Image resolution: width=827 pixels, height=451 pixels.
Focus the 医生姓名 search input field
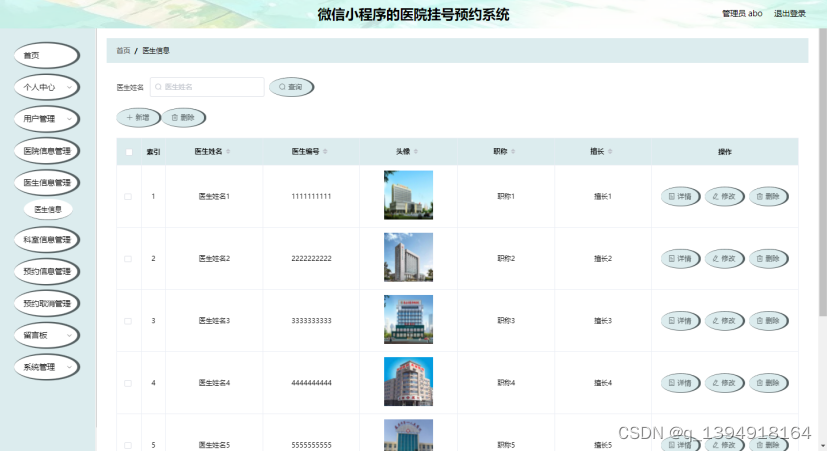tap(207, 87)
